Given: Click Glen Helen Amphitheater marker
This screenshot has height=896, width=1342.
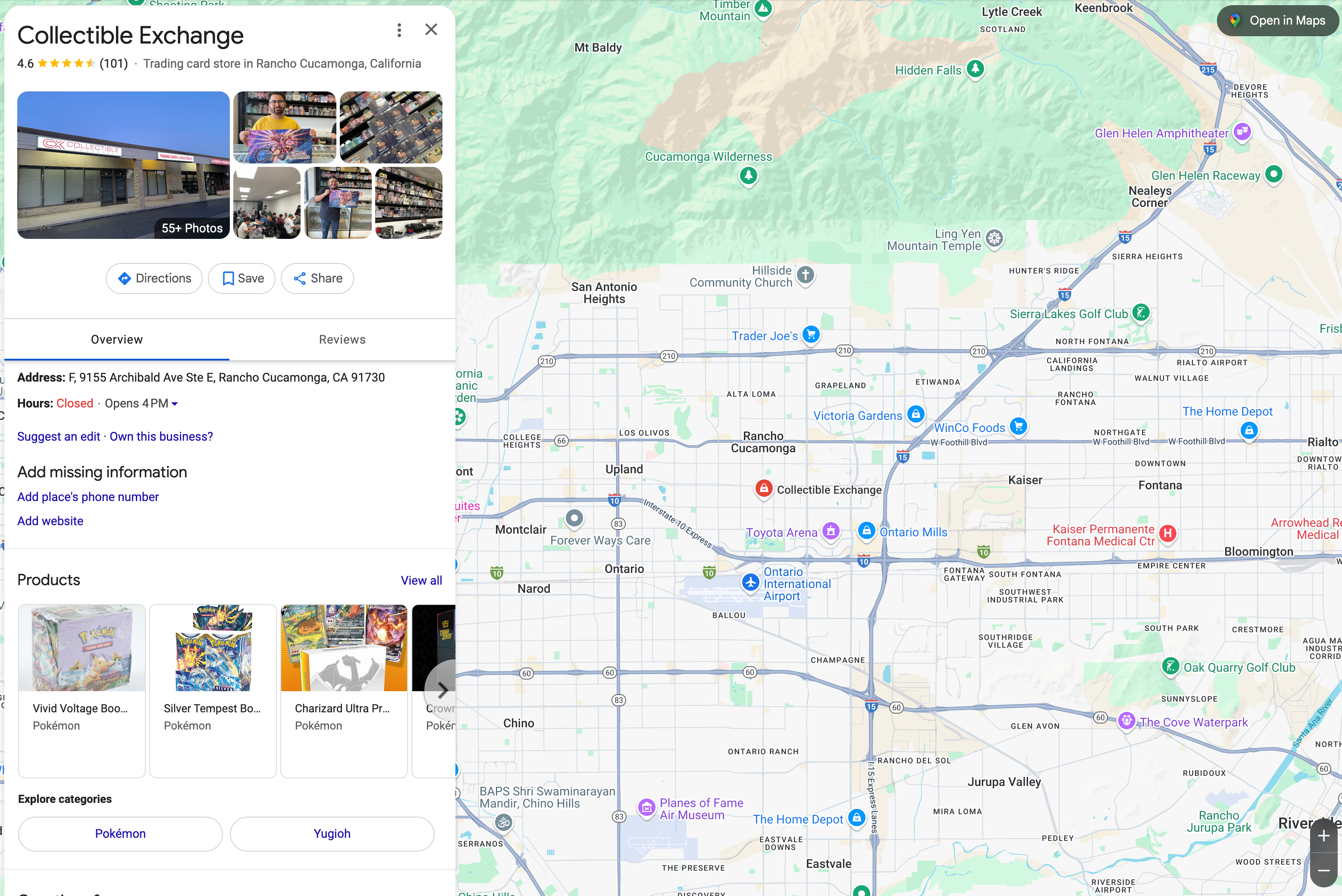Looking at the screenshot, I should 1242,132.
